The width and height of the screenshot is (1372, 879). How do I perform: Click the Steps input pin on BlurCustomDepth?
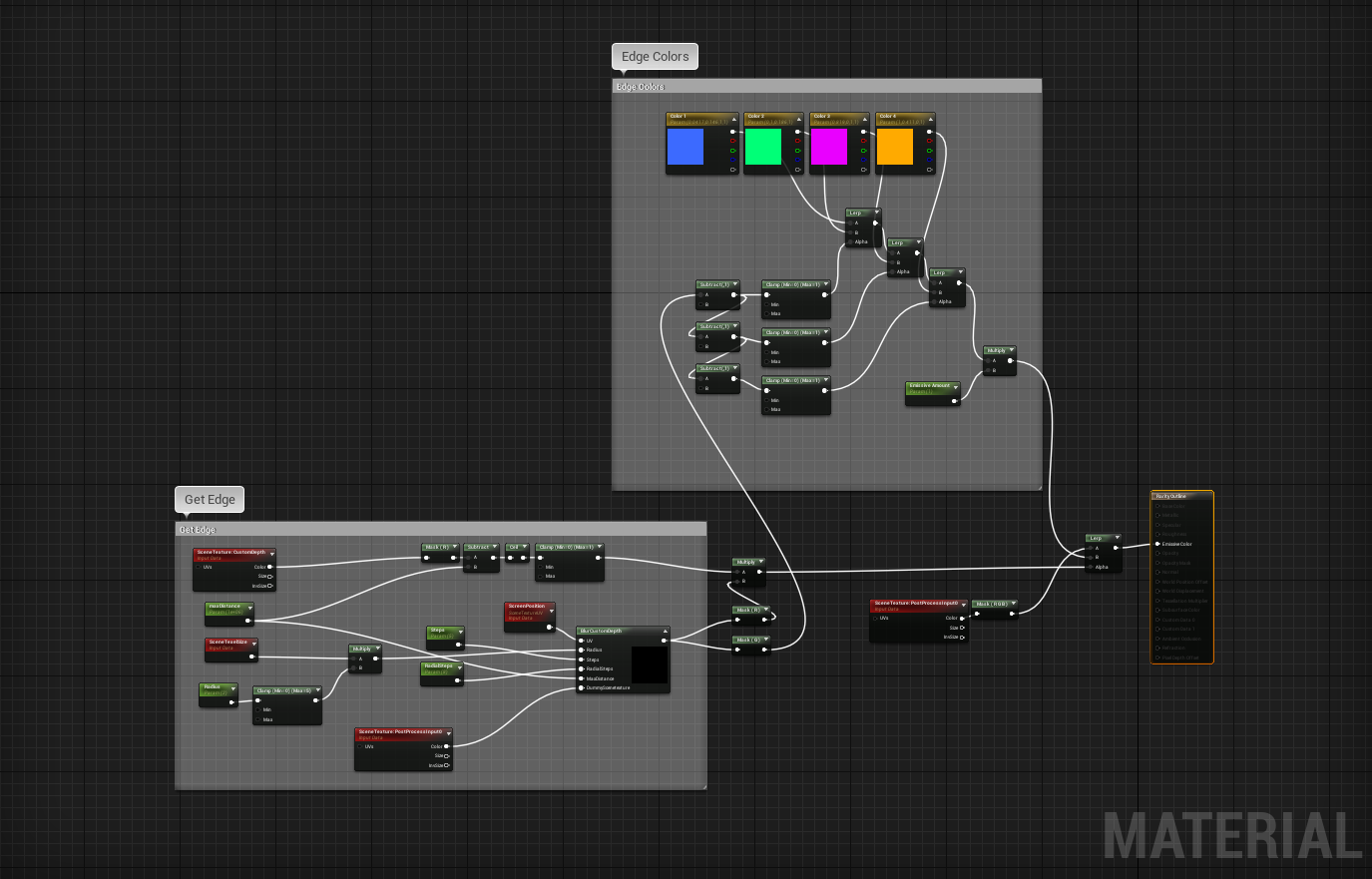(x=581, y=659)
